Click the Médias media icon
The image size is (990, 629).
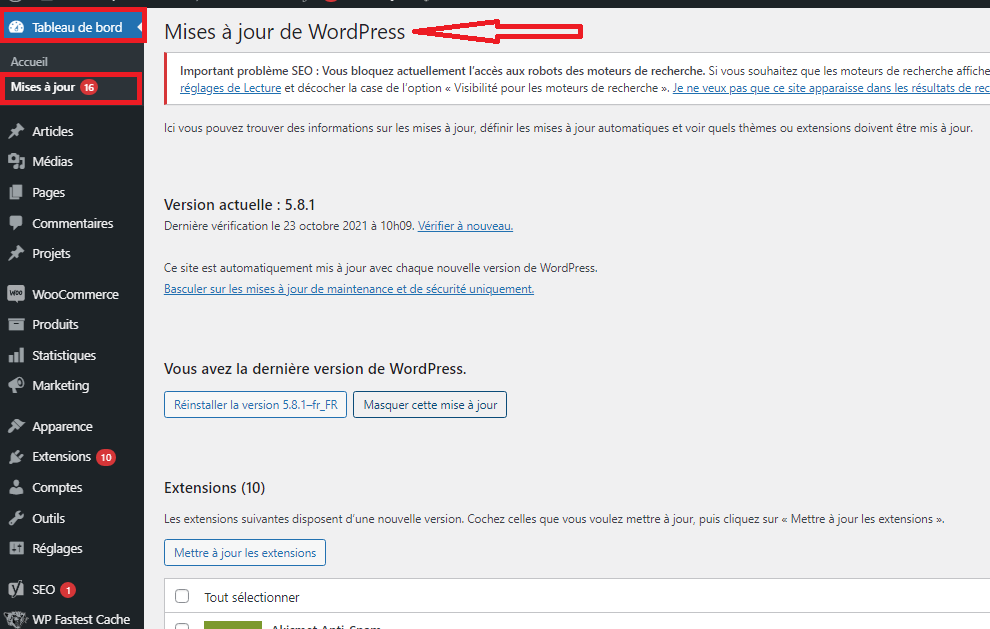16,162
